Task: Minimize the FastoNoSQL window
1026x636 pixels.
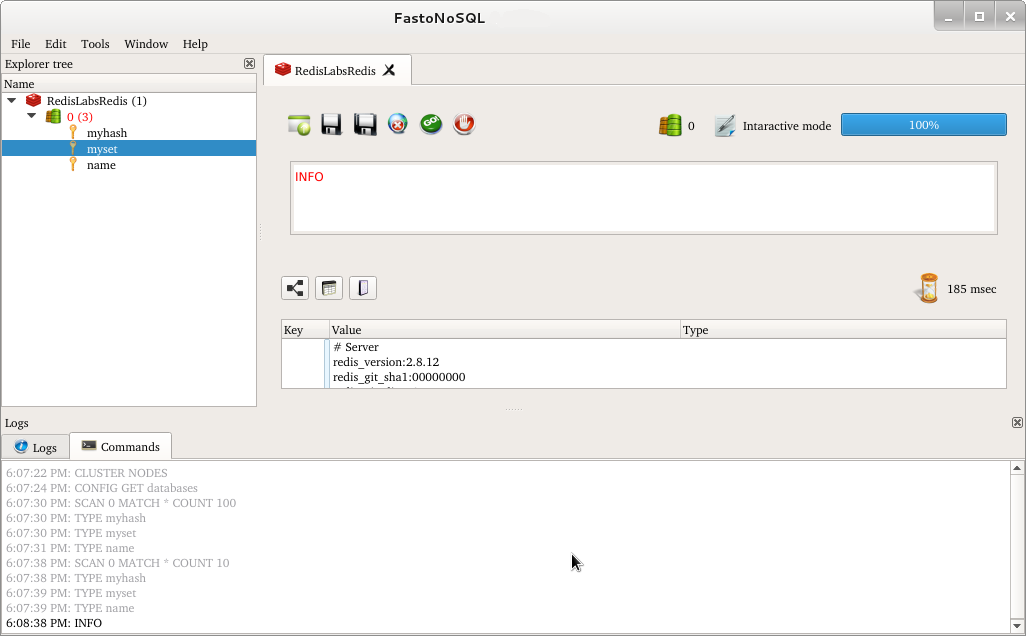Action: tap(948, 17)
